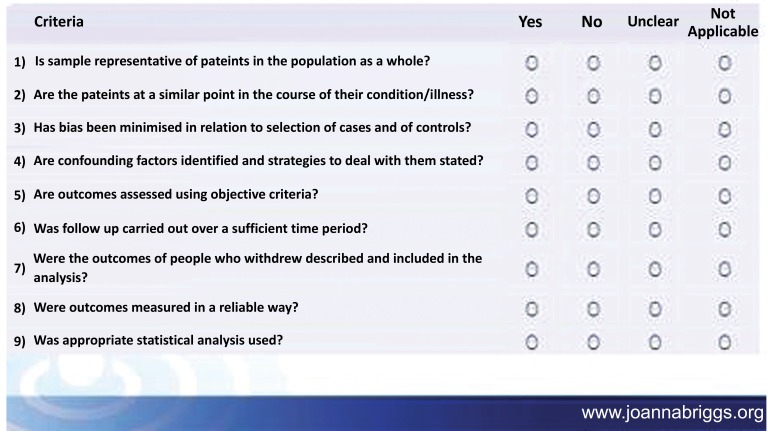Mark Yes for outcomes measured in reliable way

(531, 309)
